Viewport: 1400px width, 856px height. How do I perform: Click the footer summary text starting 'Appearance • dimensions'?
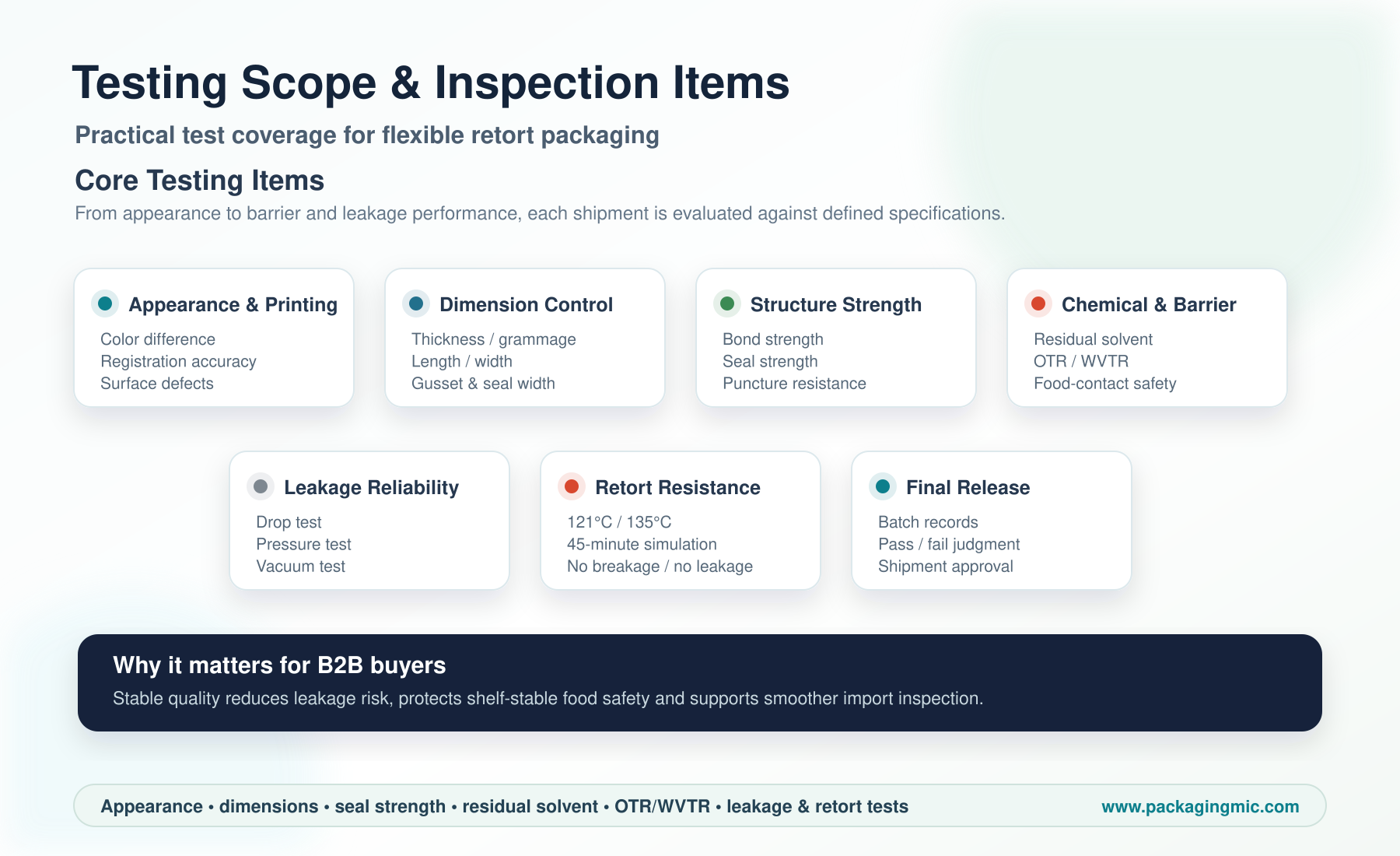(505, 806)
